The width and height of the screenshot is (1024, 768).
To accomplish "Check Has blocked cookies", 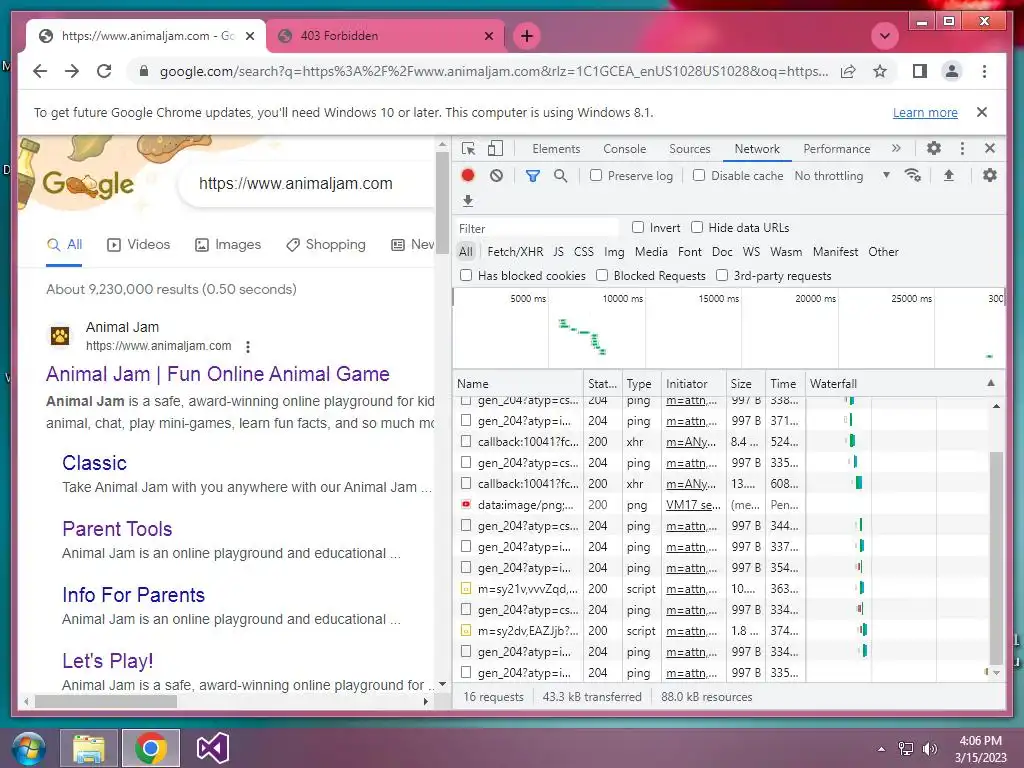I will coord(466,276).
